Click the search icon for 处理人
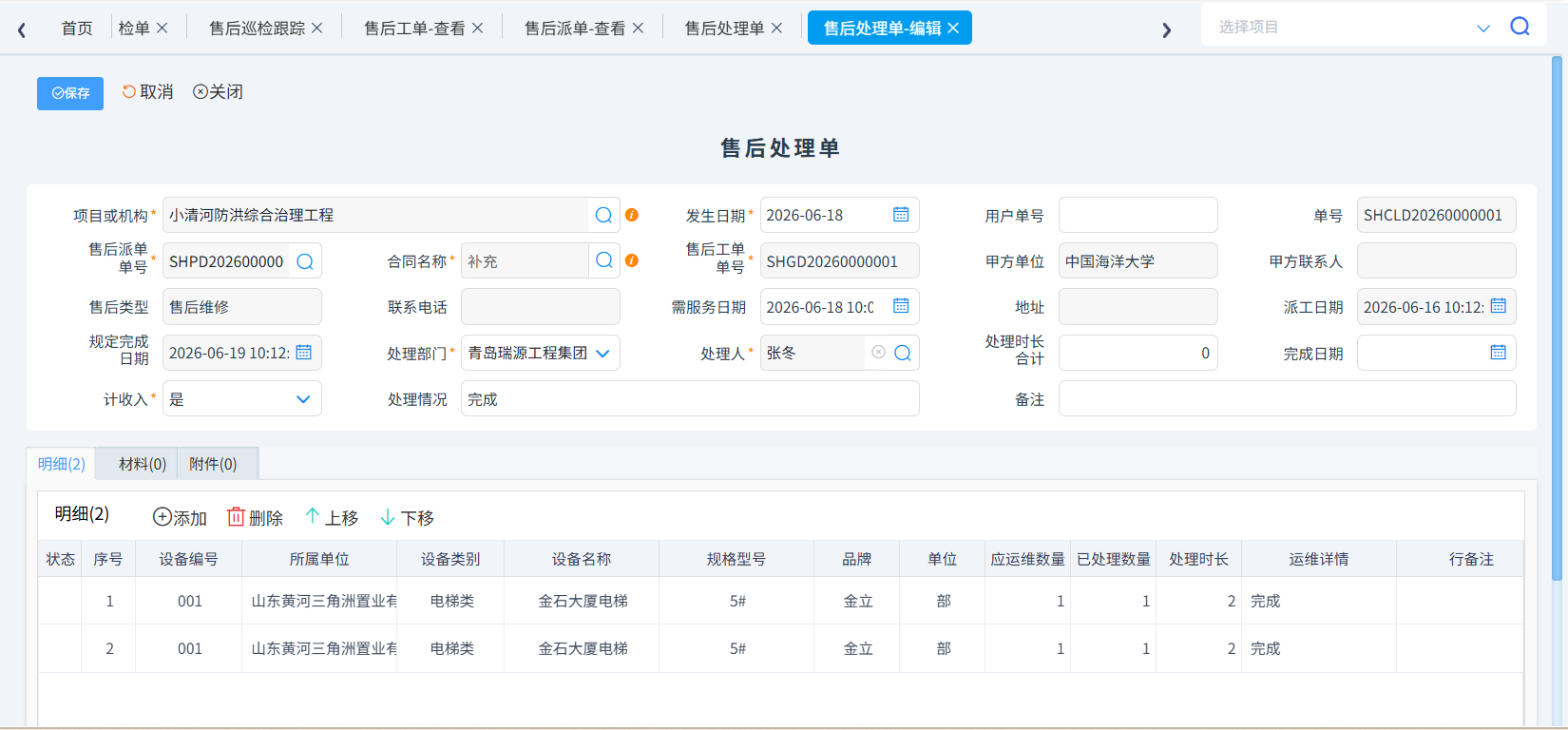1568x730 pixels. pos(903,353)
